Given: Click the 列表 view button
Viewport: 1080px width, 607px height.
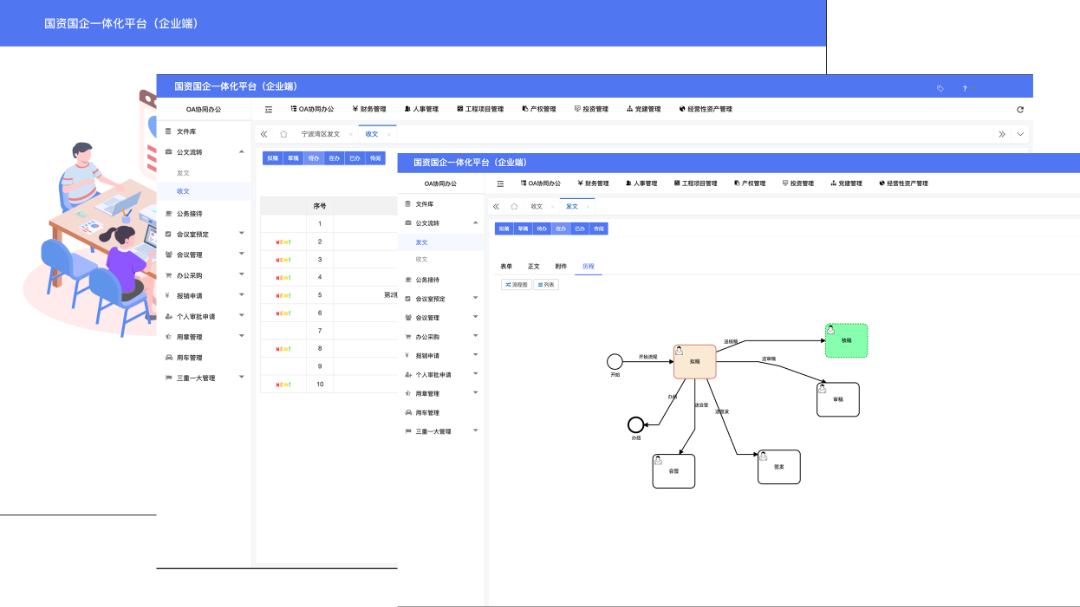Looking at the screenshot, I should point(547,285).
